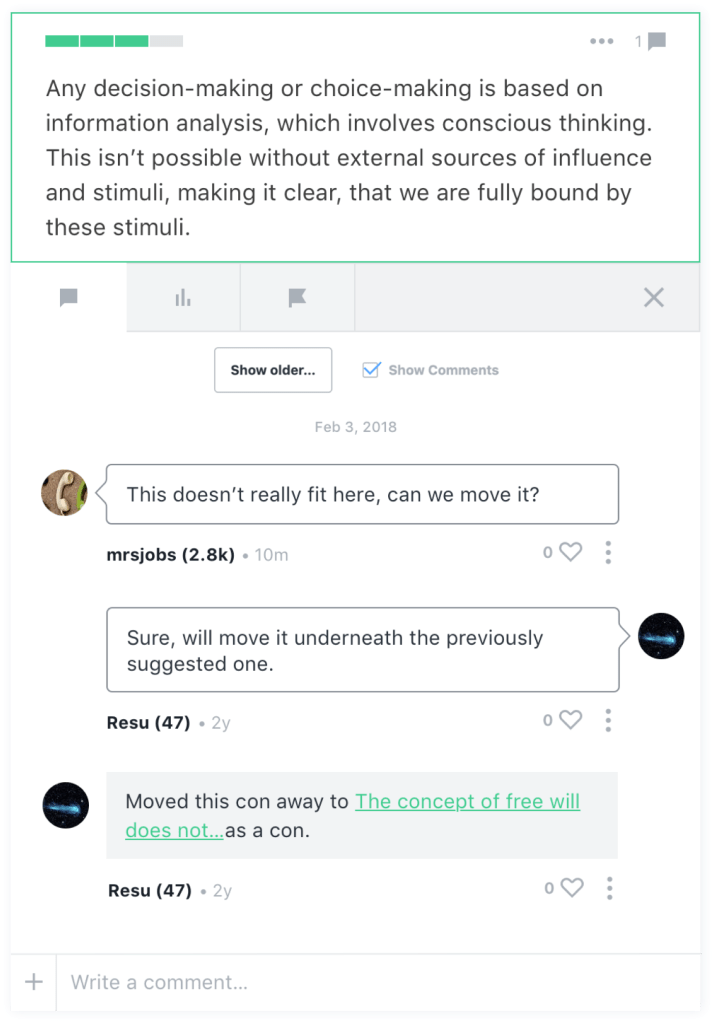
Task: Open 'The concept of free will' link
Action: [x=467, y=802]
